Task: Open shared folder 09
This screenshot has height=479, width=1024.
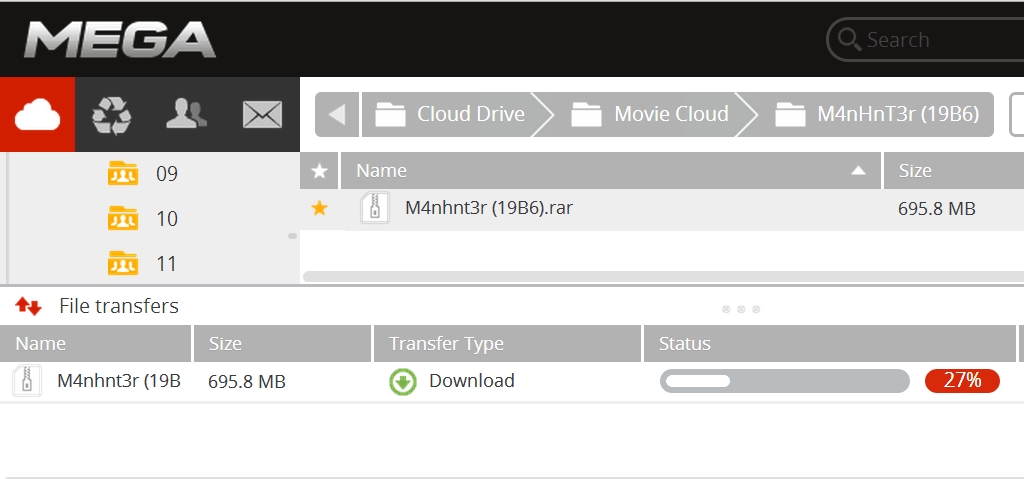Action: point(167,174)
